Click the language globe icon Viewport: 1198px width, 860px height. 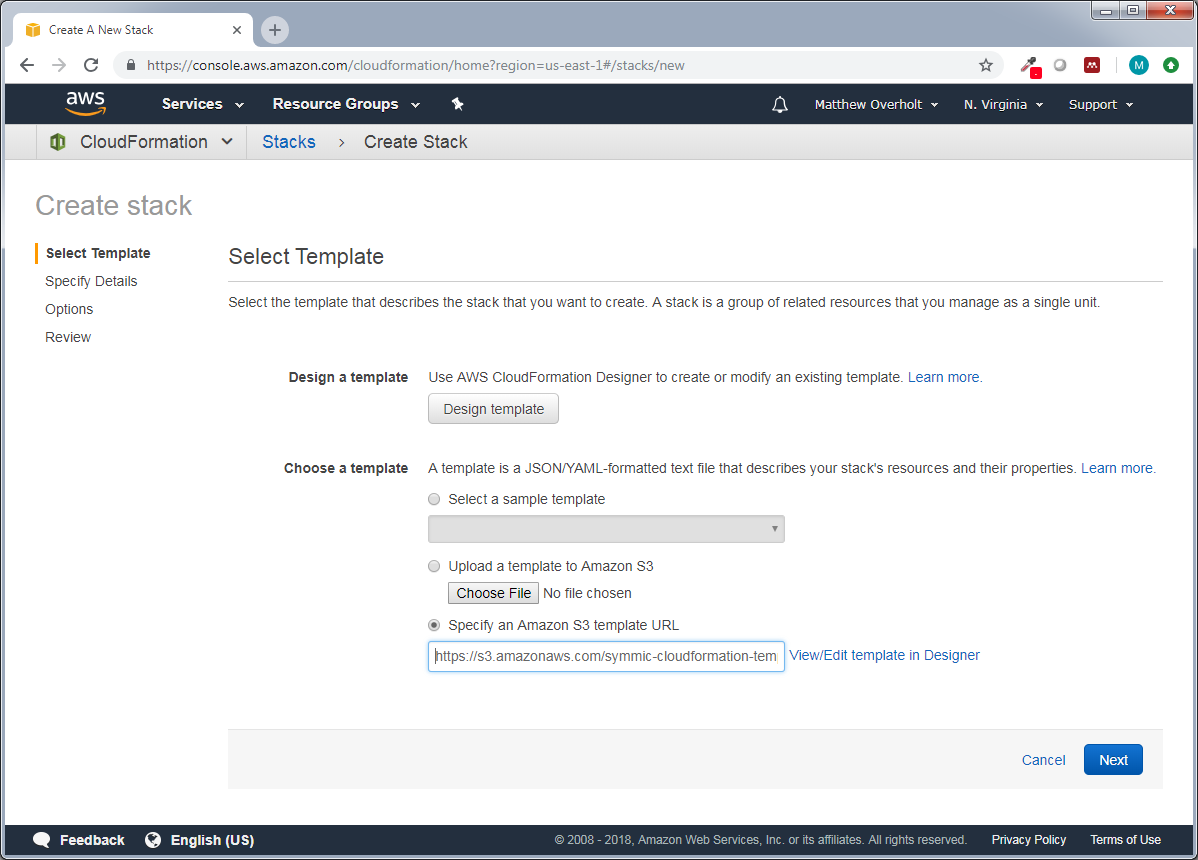153,839
